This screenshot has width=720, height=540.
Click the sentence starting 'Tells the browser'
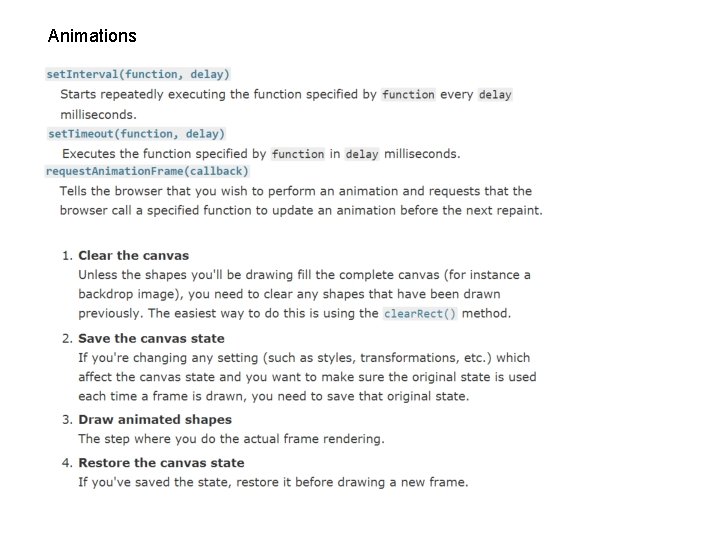[x=295, y=191]
